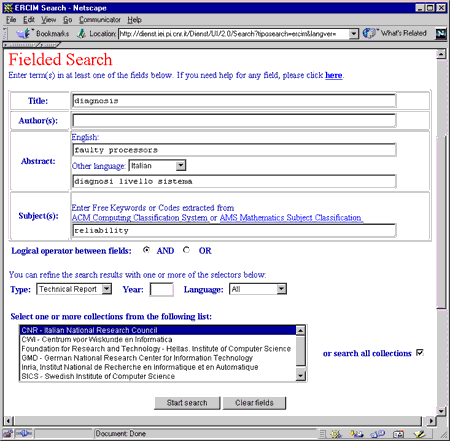Click the page vertical scrollbar thumb
This screenshot has height=441, width=450.
click(441, 222)
